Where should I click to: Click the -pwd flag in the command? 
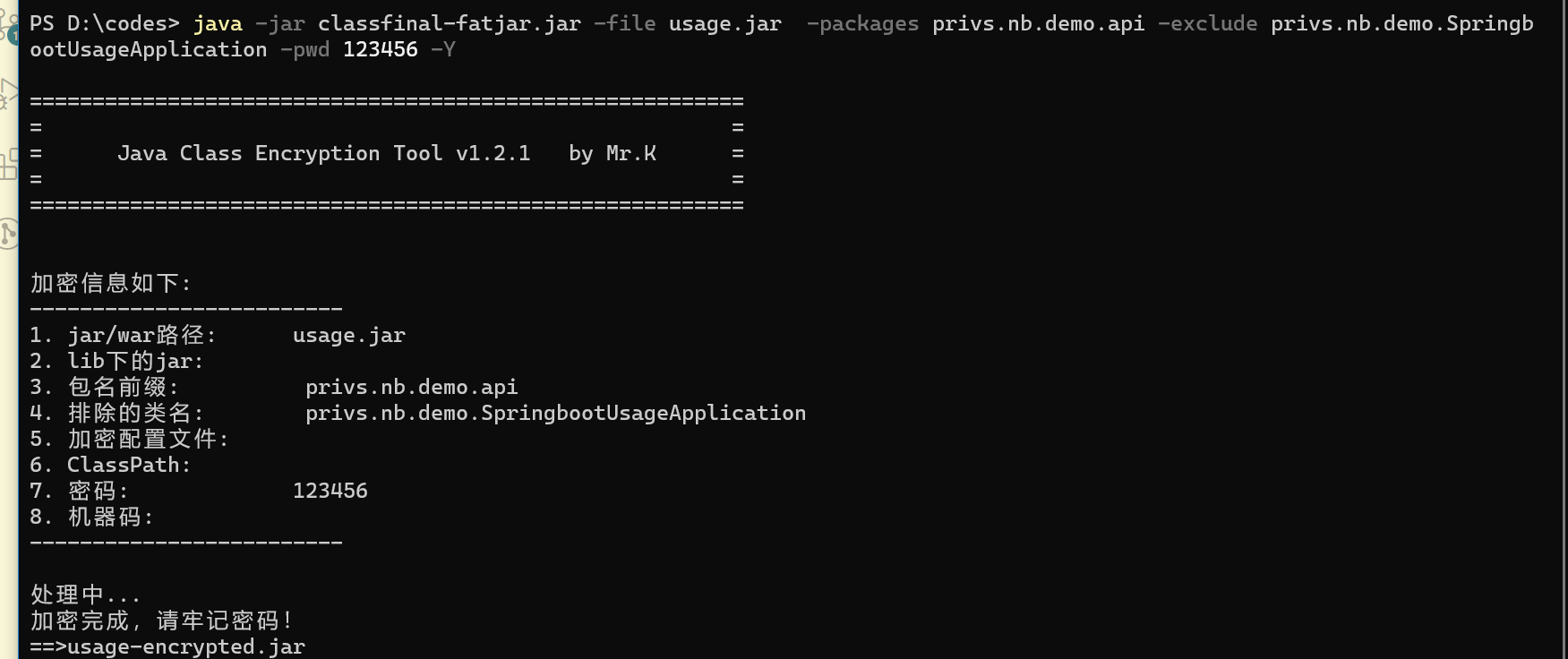point(304,49)
